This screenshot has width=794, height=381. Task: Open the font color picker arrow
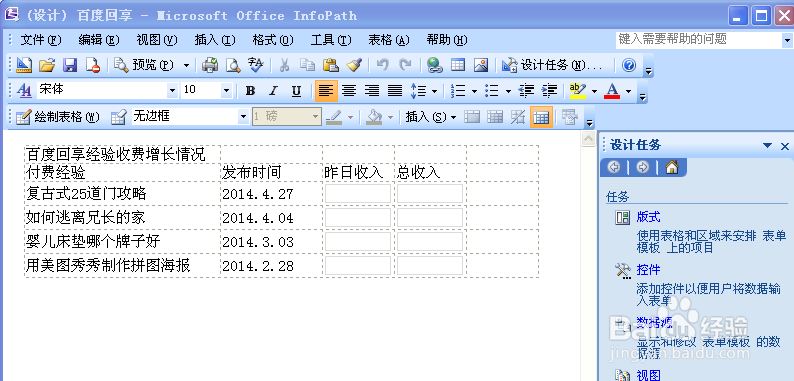point(628,91)
